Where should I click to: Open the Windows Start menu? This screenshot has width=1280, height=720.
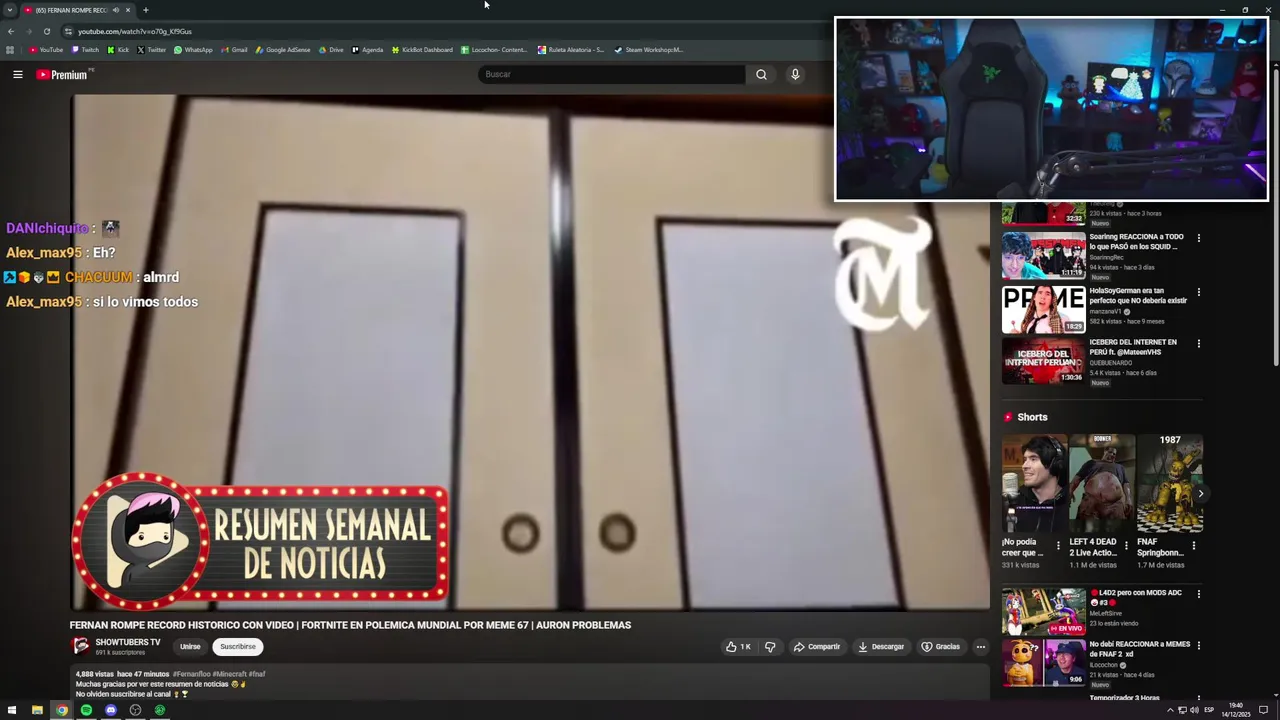click(x=12, y=710)
